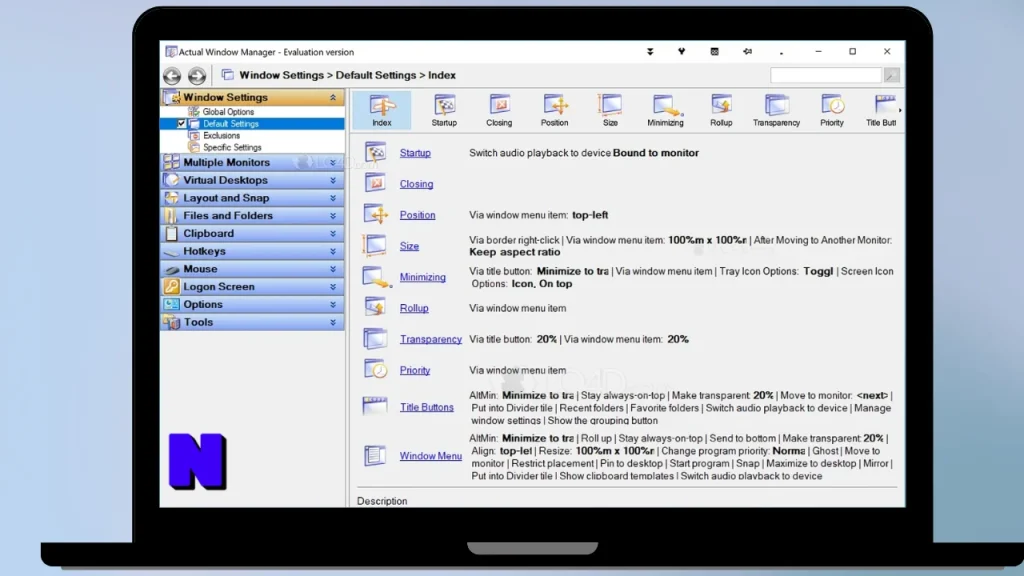1024x576 pixels.
Task: Click the Startup link in the index list
Action: point(415,153)
